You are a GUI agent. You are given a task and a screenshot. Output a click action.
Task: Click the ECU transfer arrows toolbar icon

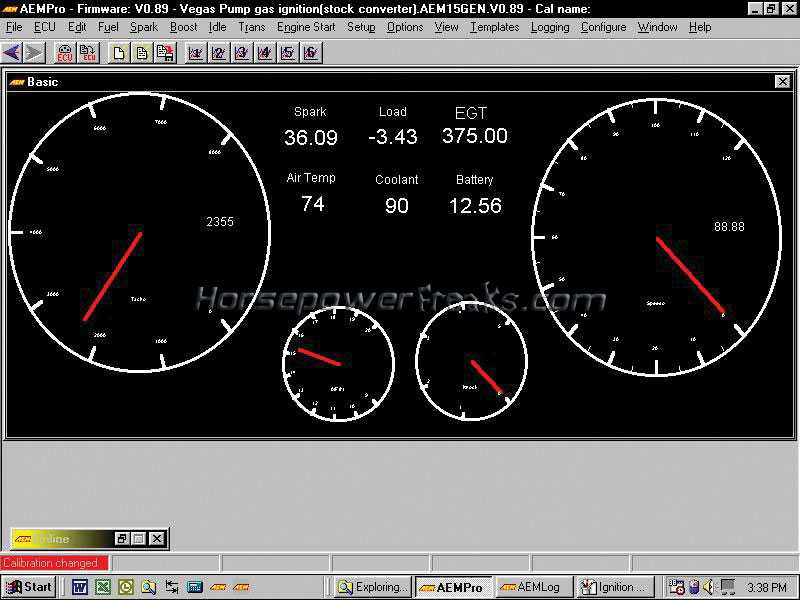tap(88, 53)
